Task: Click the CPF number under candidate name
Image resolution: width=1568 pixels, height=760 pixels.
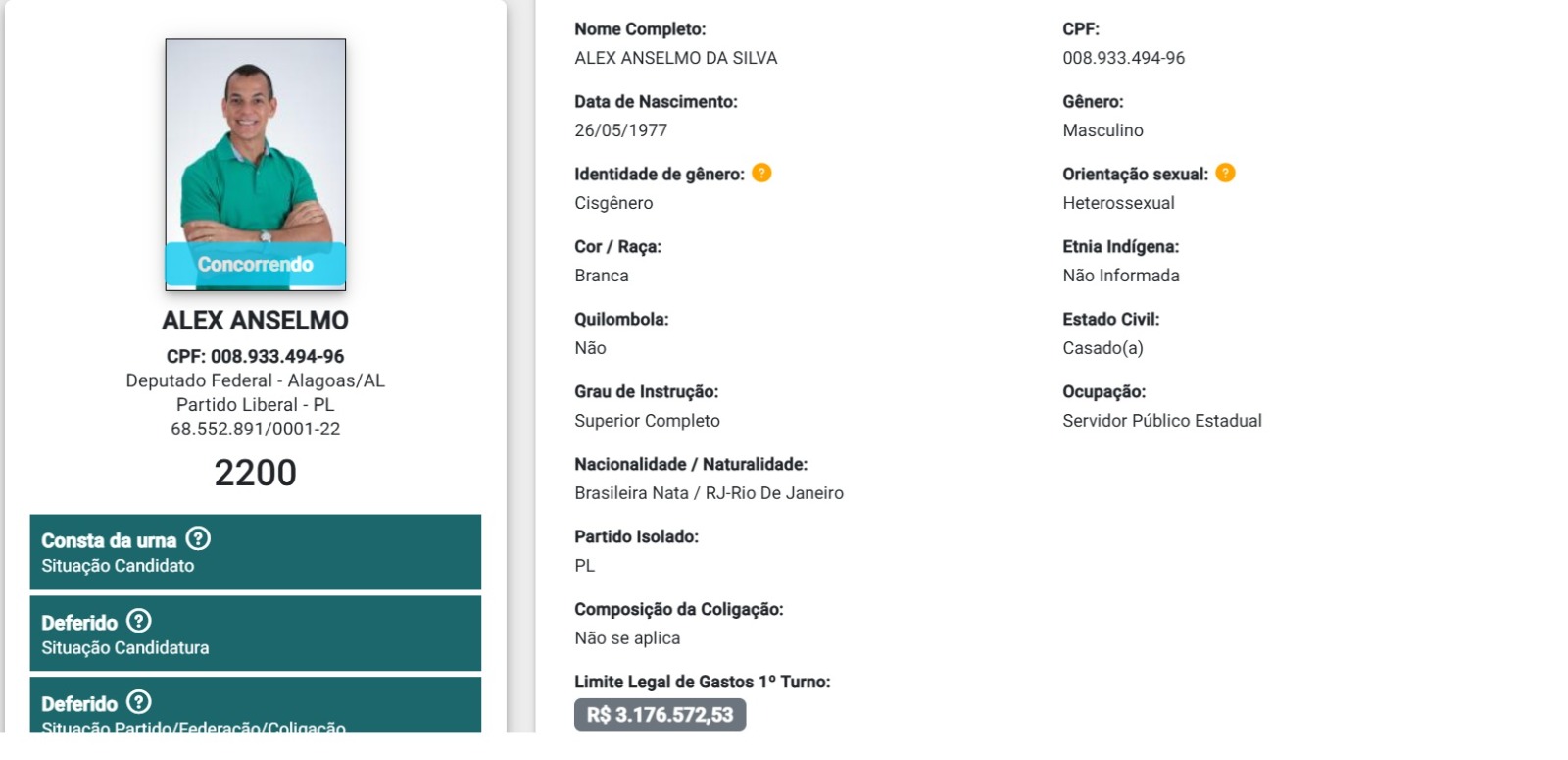Action: tap(255, 356)
